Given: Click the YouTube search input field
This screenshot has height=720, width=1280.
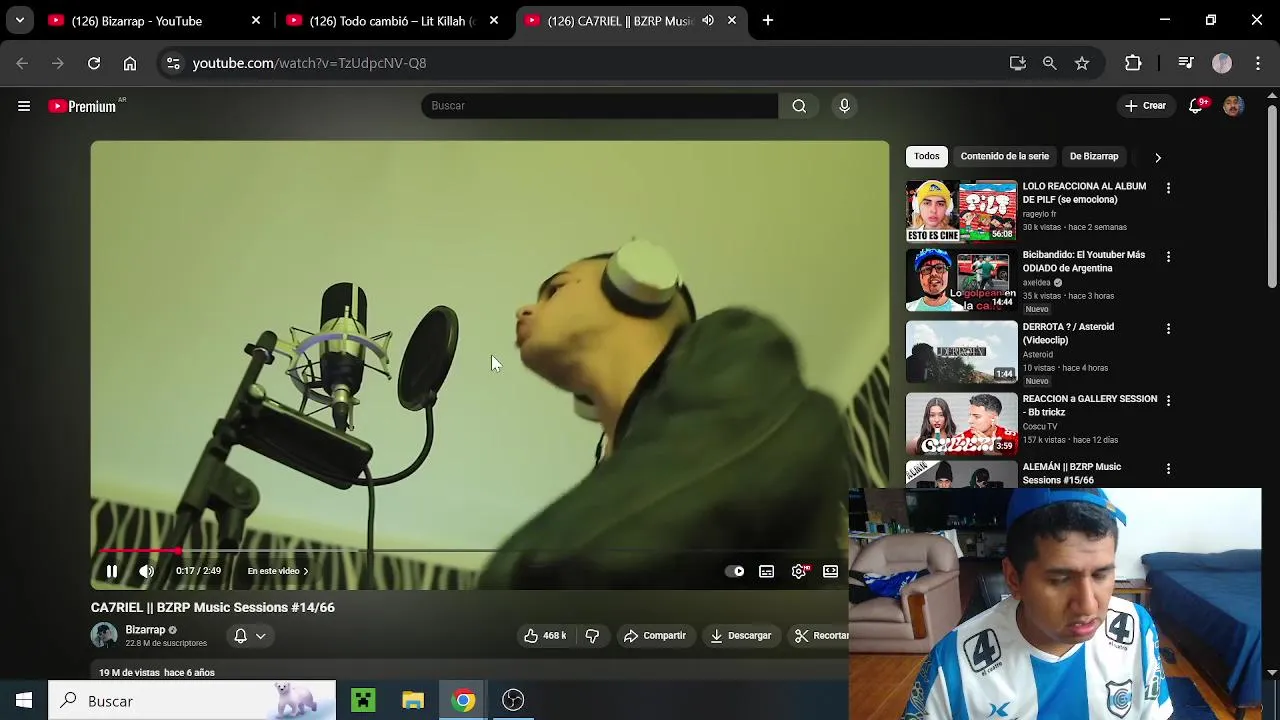Looking at the screenshot, I should tap(599, 106).
